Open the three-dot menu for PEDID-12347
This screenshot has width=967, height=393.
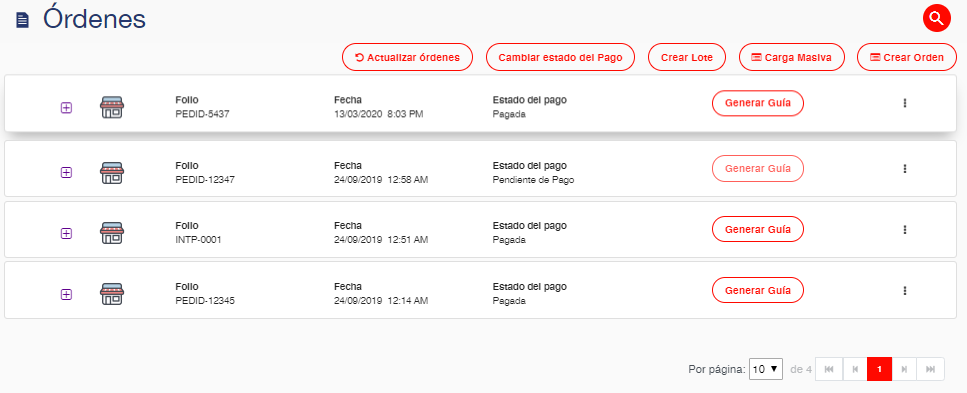click(x=905, y=168)
